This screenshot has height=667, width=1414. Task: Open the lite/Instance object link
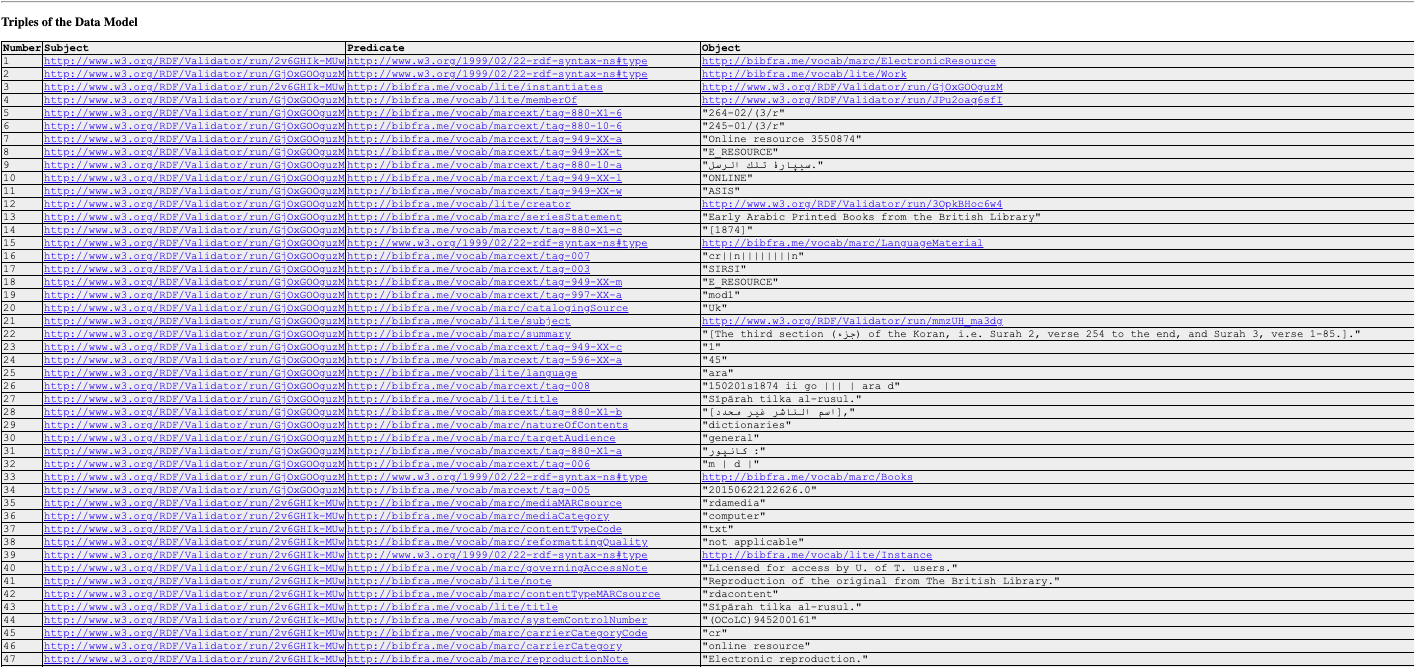click(x=816, y=555)
